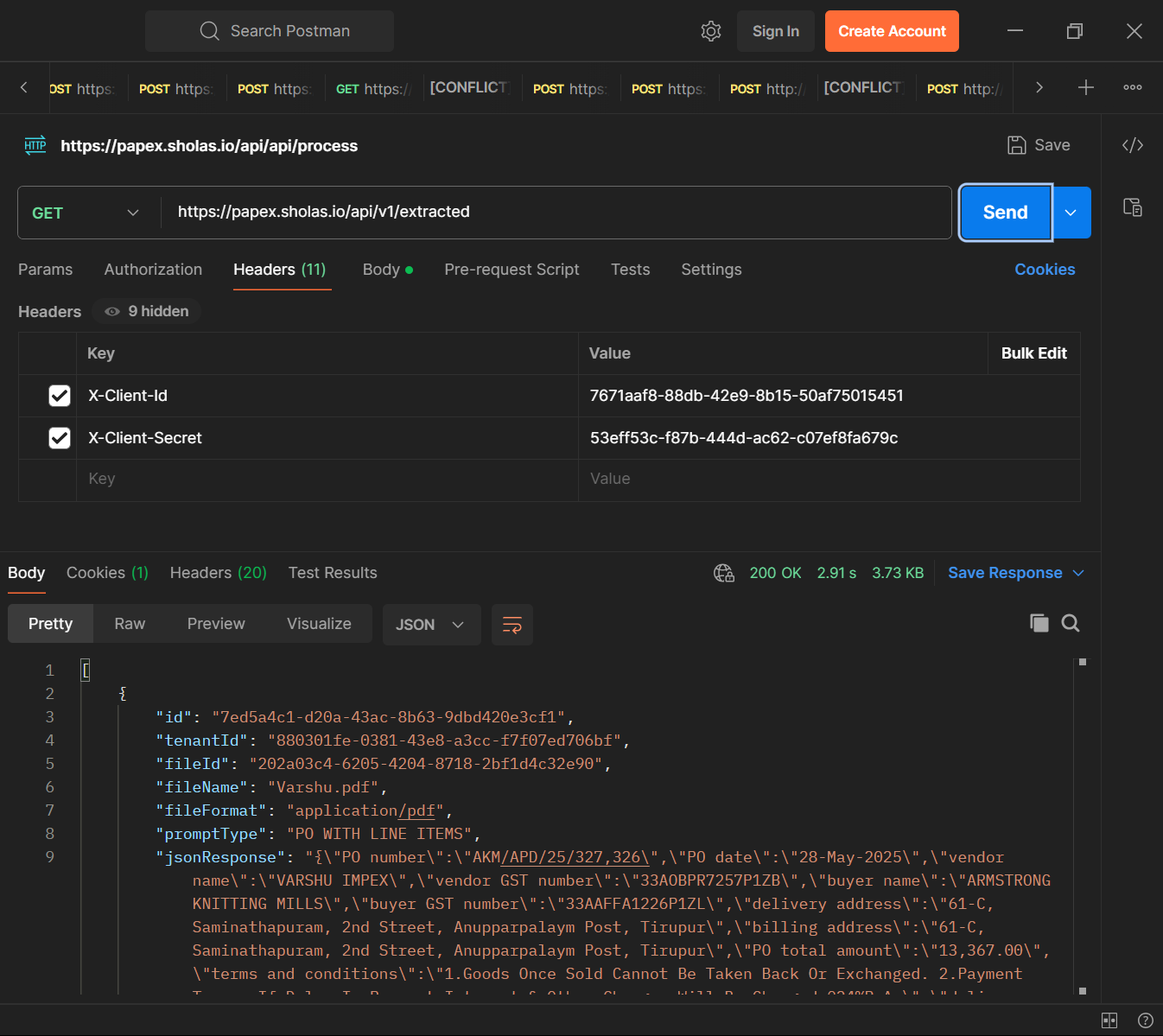Expand Save Response options

point(1078,573)
